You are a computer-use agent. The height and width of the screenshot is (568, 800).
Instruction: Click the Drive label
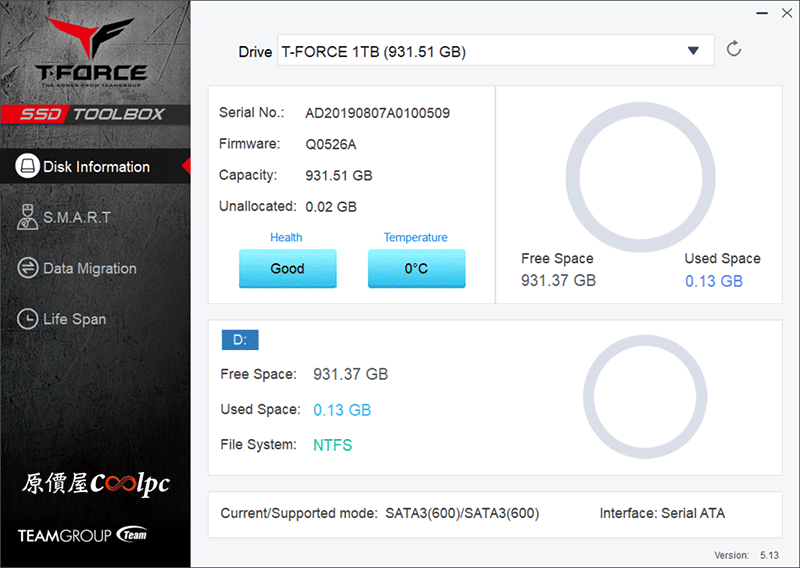pos(255,52)
